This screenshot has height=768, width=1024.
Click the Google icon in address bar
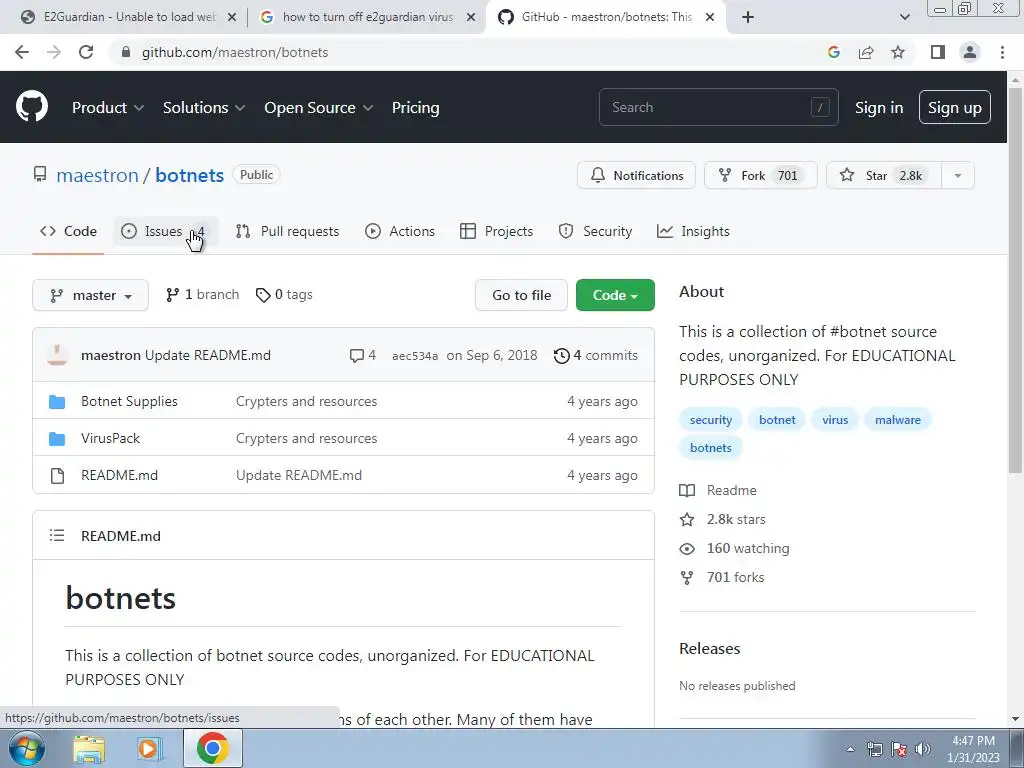click(833, 52)
